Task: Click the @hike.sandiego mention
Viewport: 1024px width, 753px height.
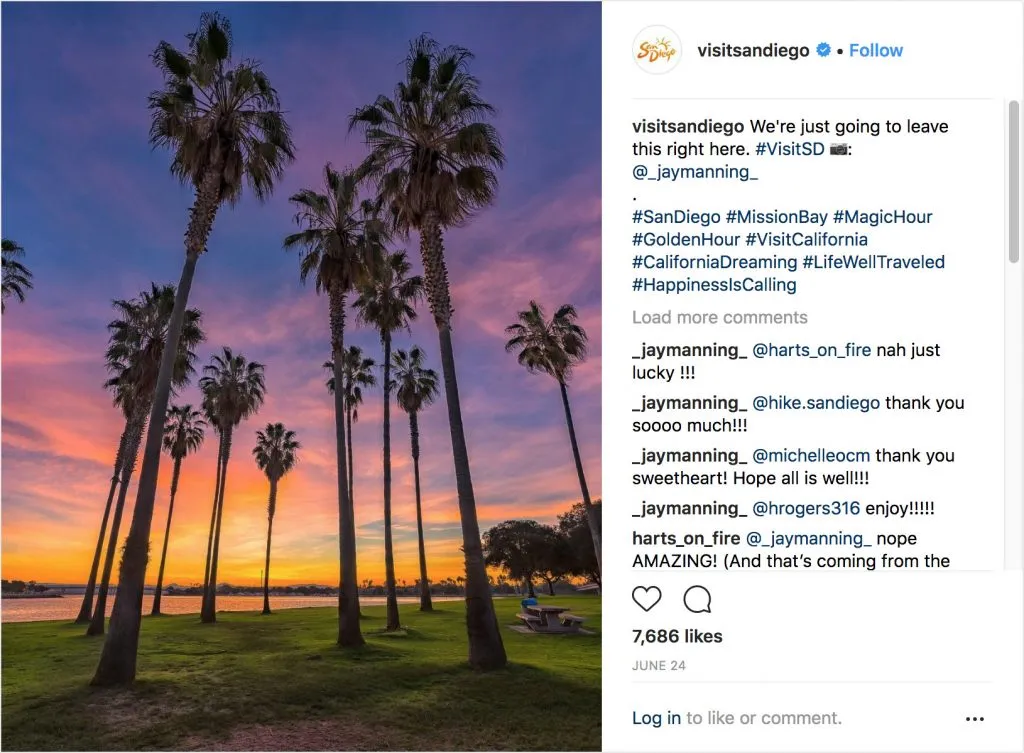Action: tap(816, 403)
